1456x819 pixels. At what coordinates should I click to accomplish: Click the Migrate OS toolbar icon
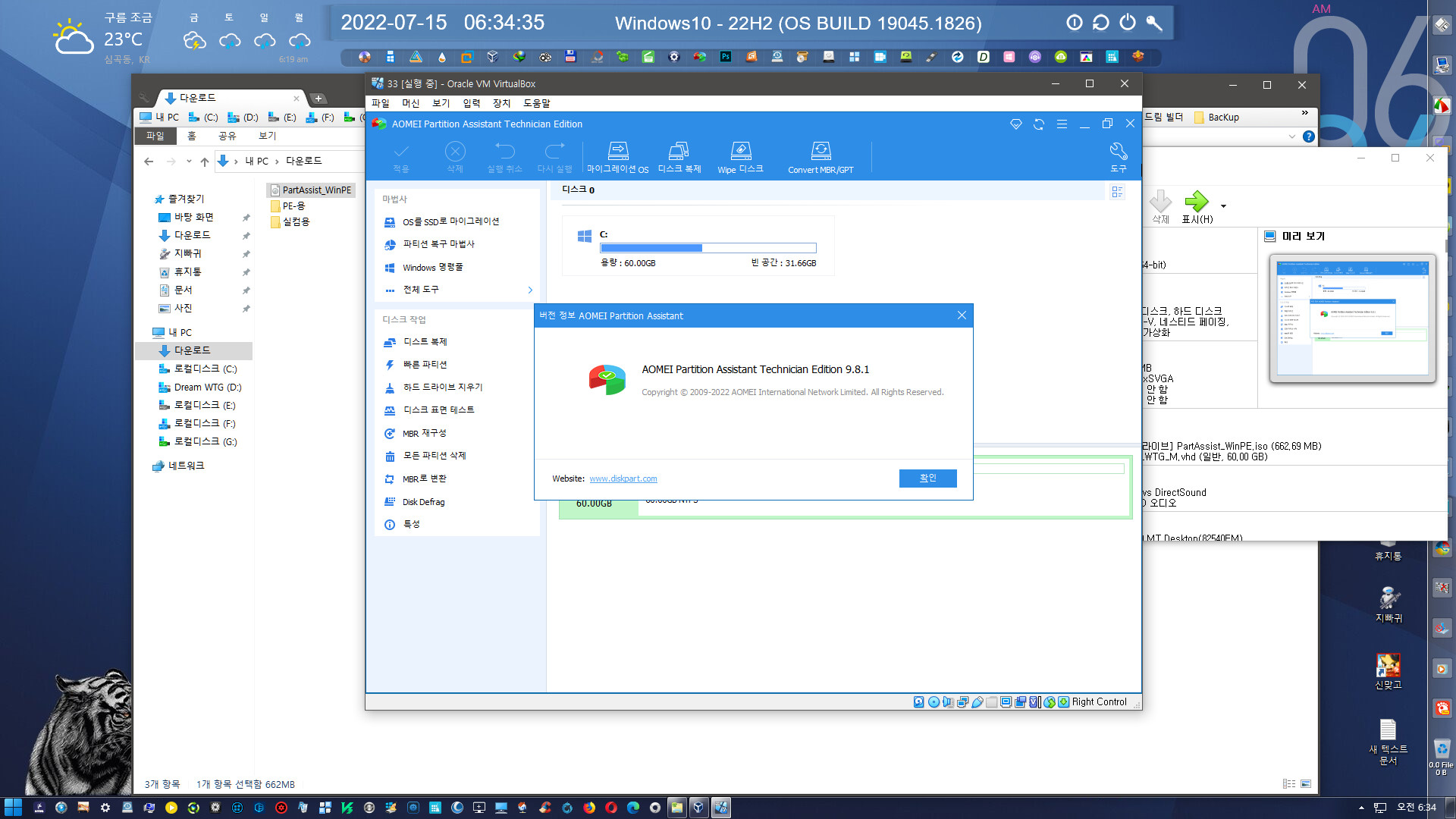coord(618,158)
